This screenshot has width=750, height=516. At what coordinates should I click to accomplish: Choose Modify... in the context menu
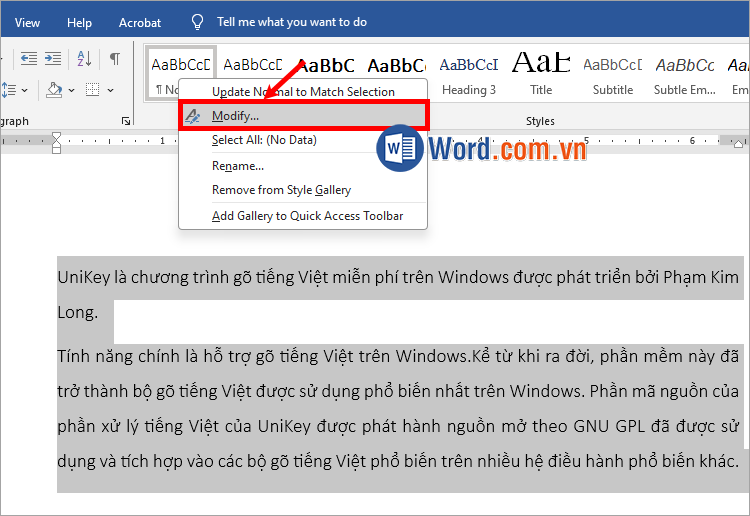[x=303, y=116]
